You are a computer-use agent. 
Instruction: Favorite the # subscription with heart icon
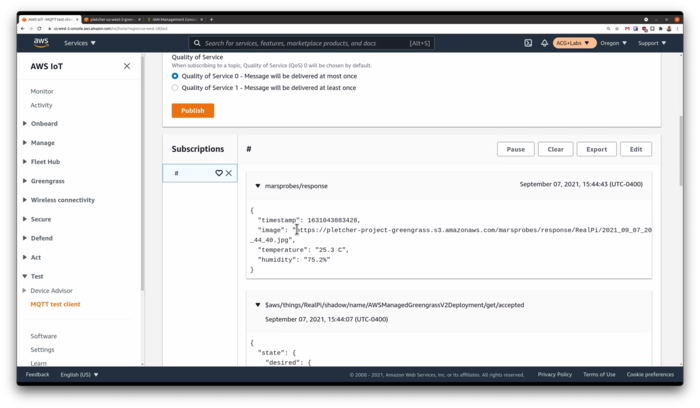click(219, 173)
